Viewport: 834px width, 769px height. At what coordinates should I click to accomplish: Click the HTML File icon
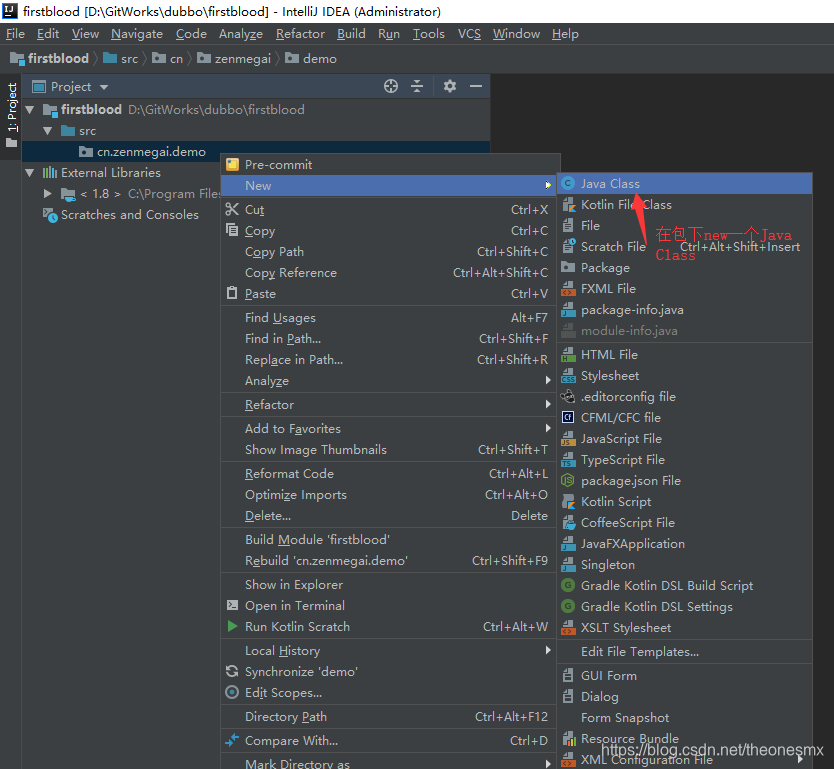[568, 355]
